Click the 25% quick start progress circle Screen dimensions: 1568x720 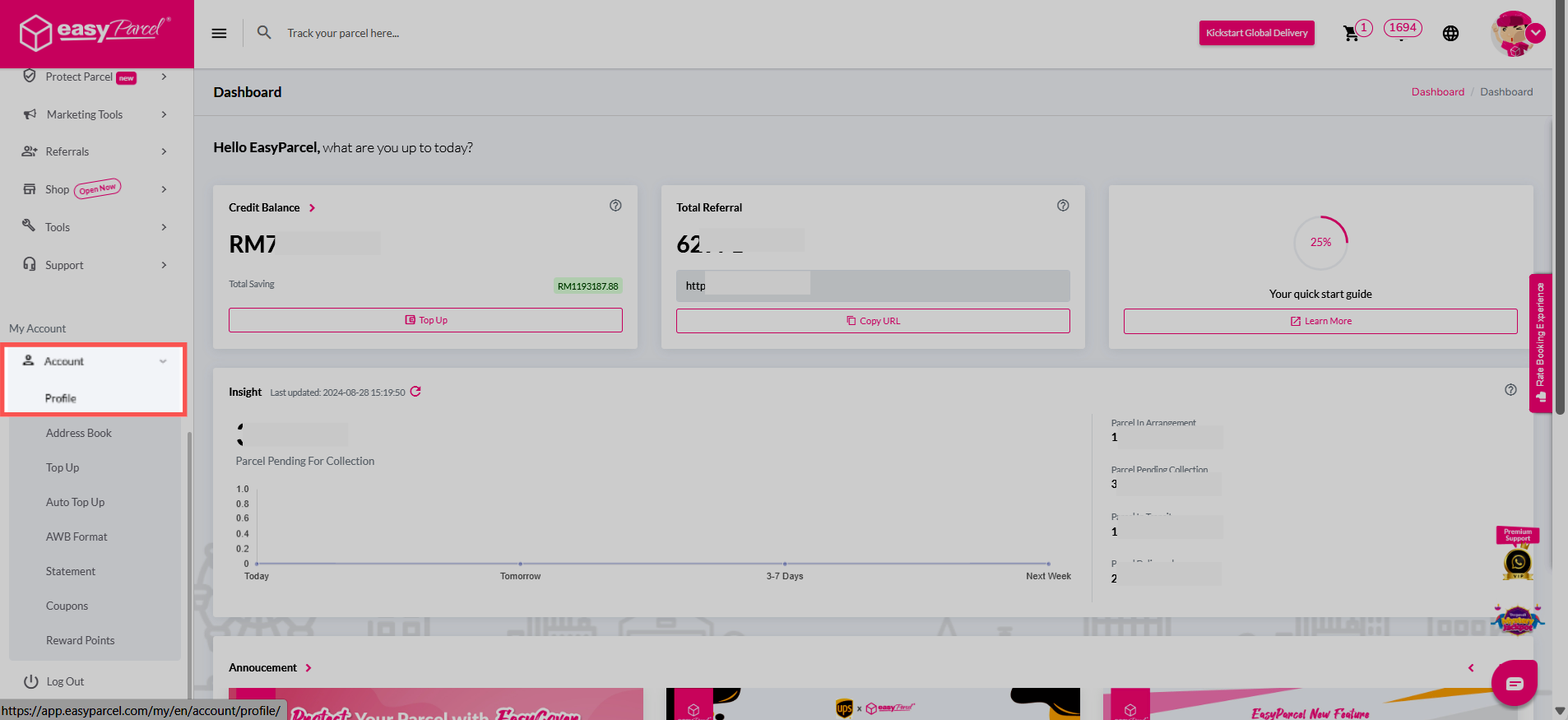1320,242
